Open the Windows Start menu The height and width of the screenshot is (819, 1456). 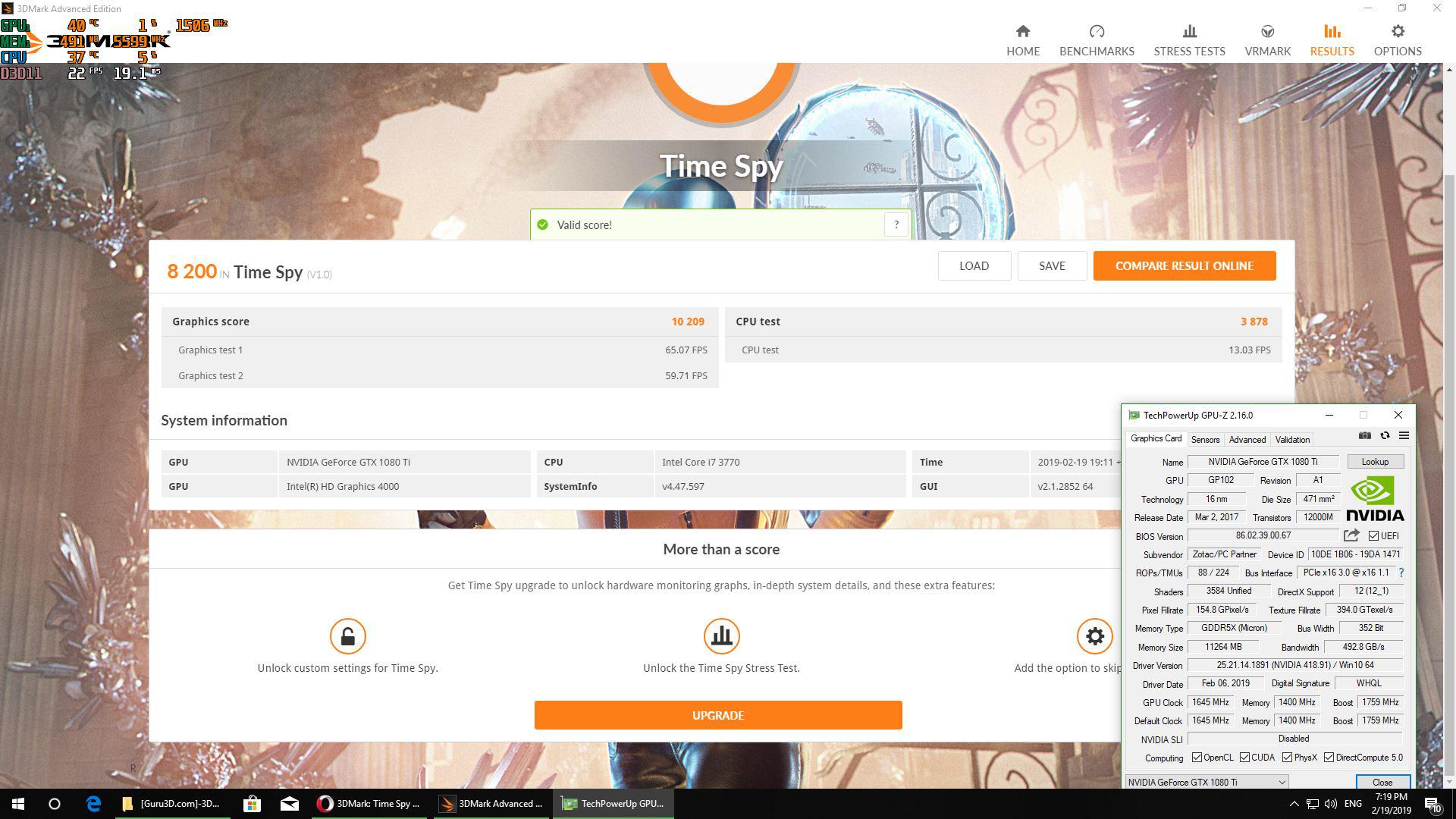pos(18,804)
